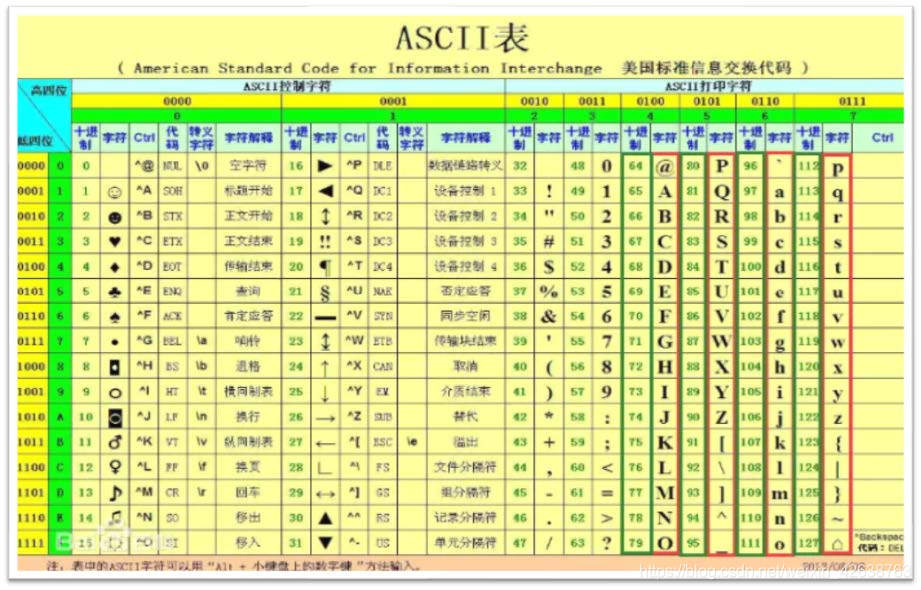Image resolution: width=921 pixels, height=590 pixels.
Task: Click the "文件分隔符" description cell
Action: point(465,467)
